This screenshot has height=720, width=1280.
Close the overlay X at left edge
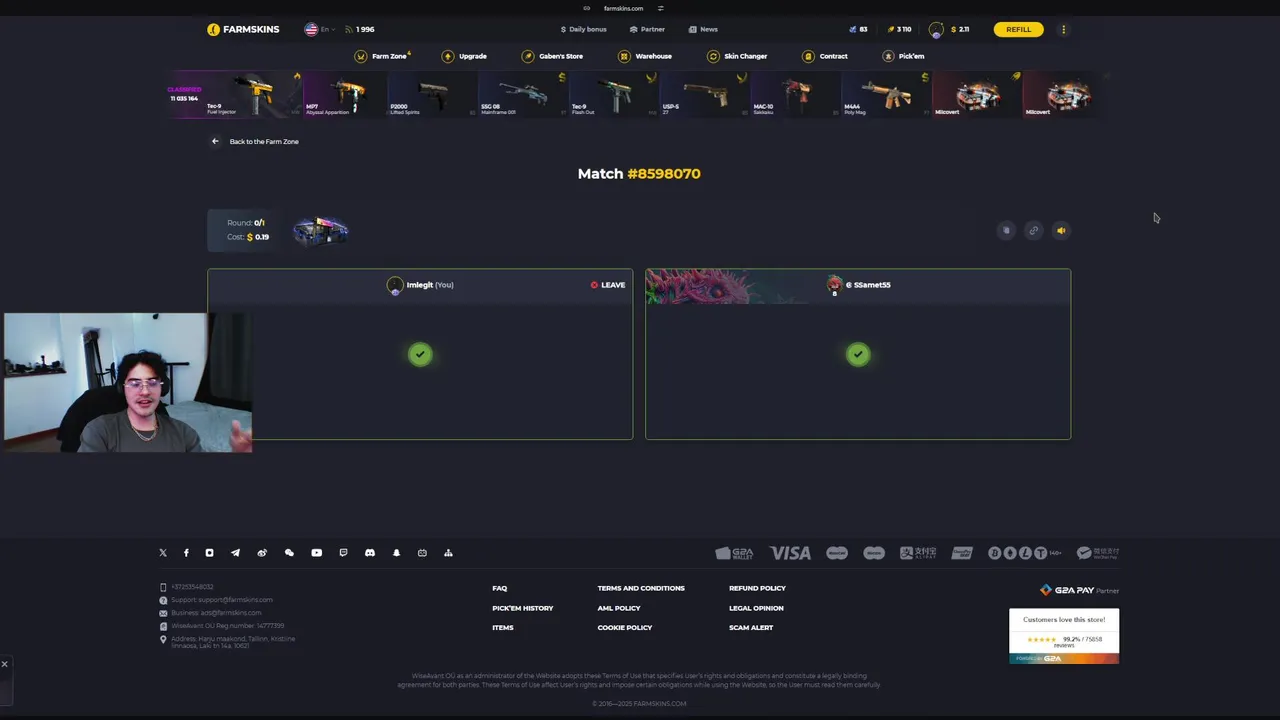4,664
